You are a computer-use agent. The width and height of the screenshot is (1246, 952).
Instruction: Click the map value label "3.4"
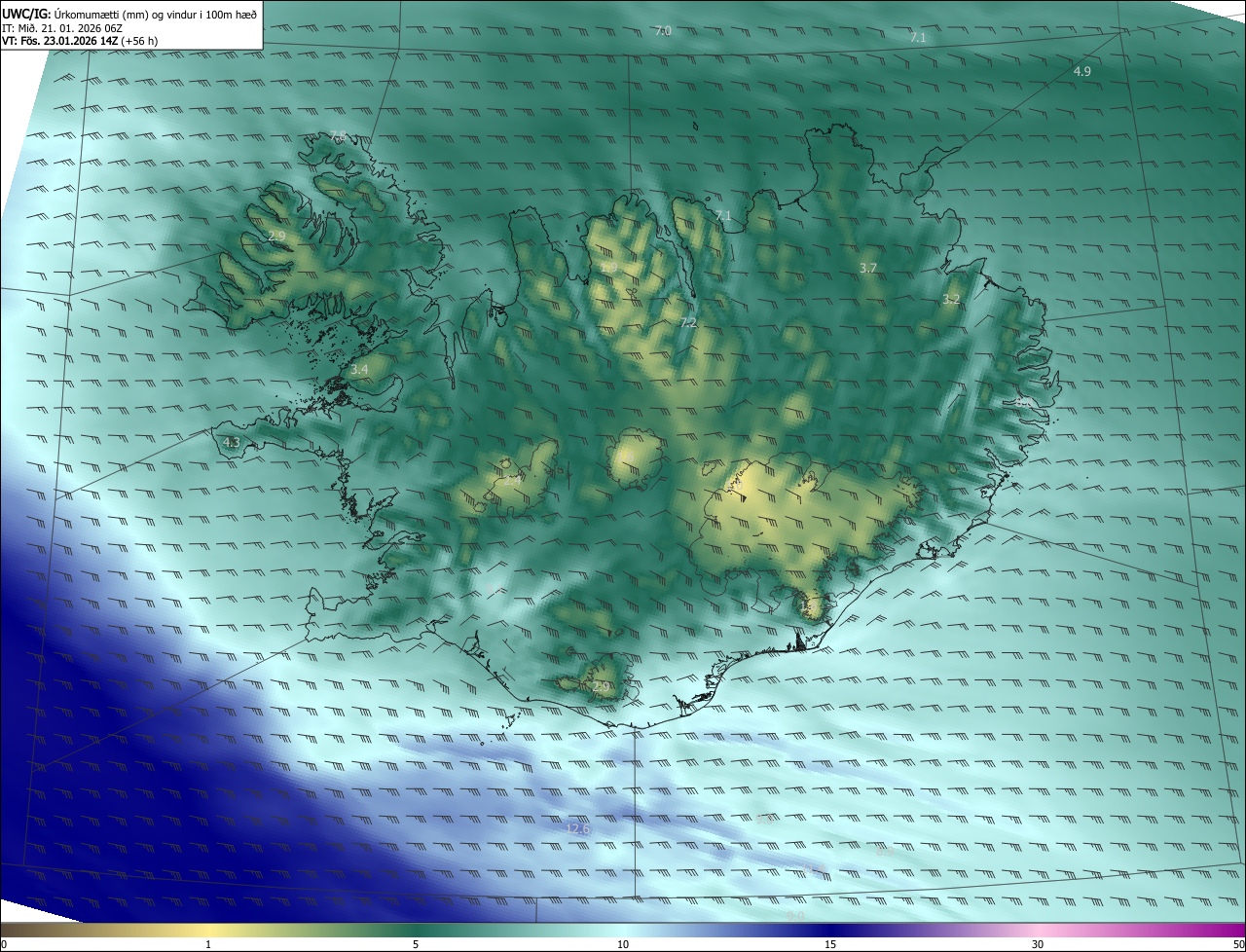(x=359, y=370)
